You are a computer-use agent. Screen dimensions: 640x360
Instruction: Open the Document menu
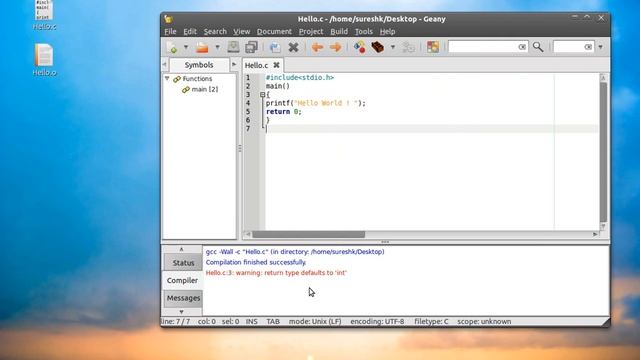(x=274, y=31)
